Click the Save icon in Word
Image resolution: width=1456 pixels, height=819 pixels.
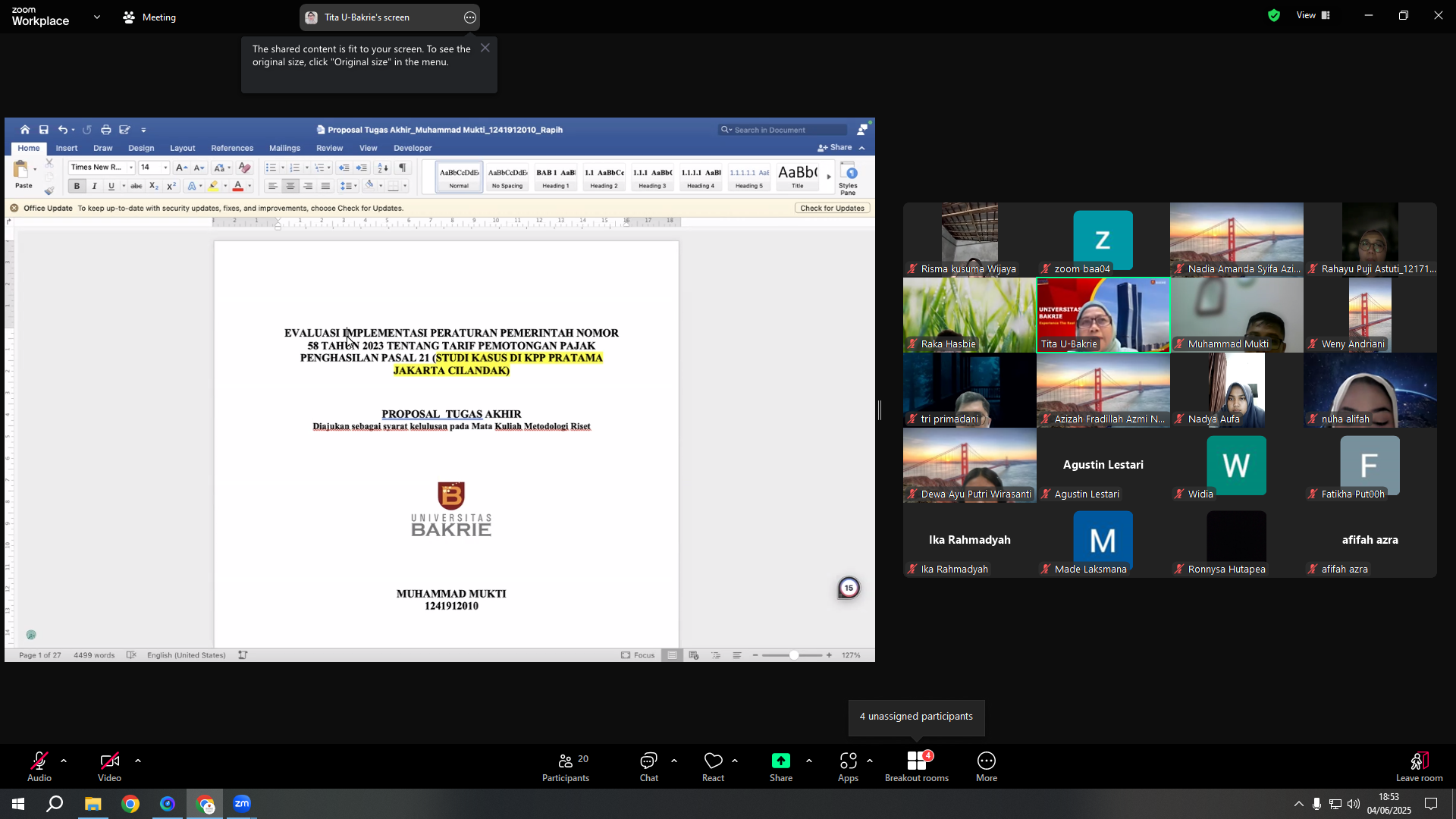[x=44, y=130]
